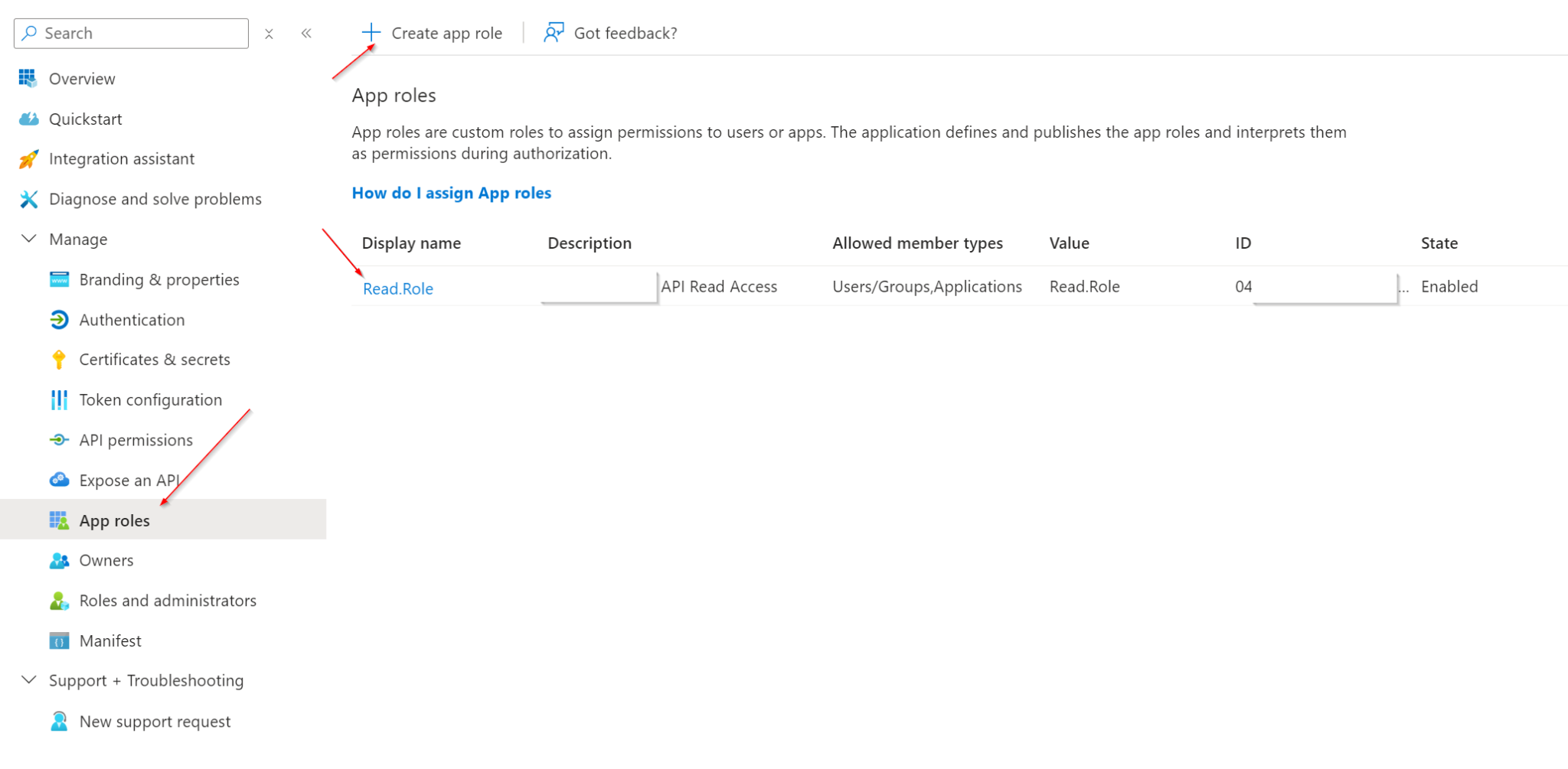Select the Authentication icon in sidebar
1568x769 pixels.
(59, 319)
